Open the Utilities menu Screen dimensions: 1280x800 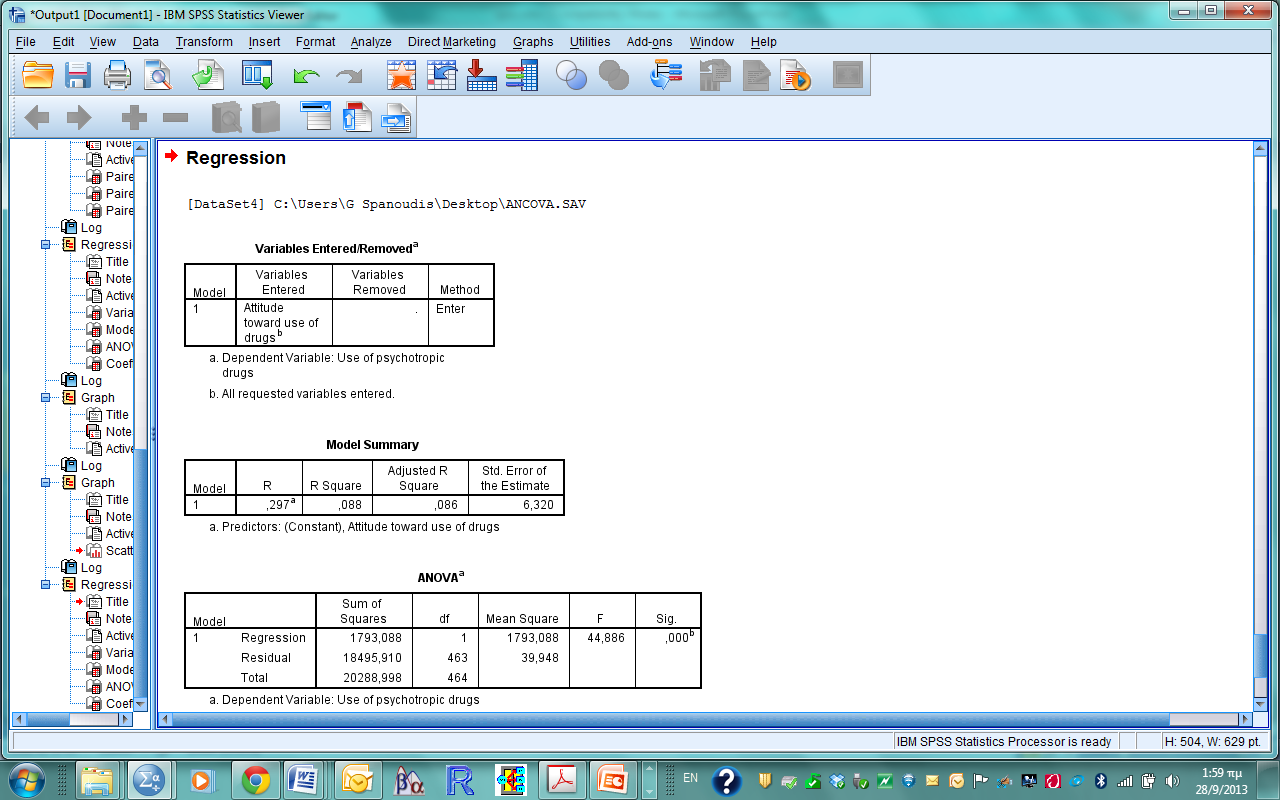[590, 42]
